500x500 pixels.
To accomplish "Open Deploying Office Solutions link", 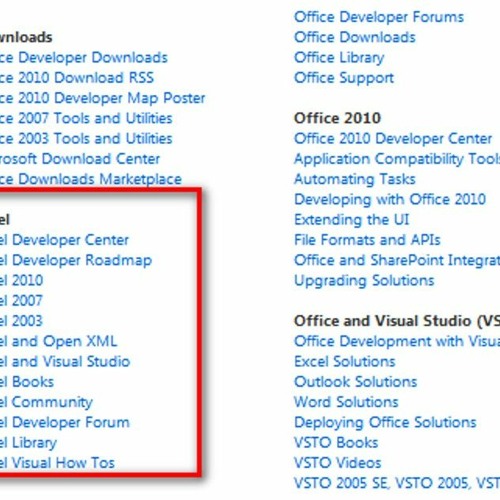I will pyautogui.click(x=385, y=423).
